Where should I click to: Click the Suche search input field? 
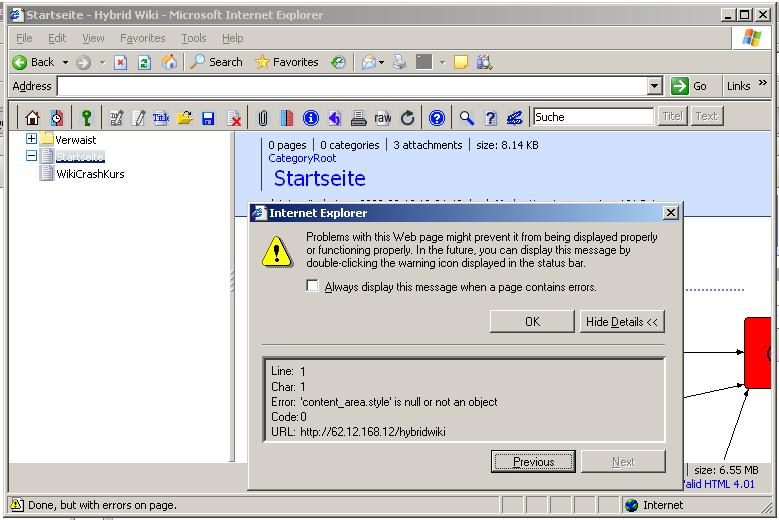592,117
